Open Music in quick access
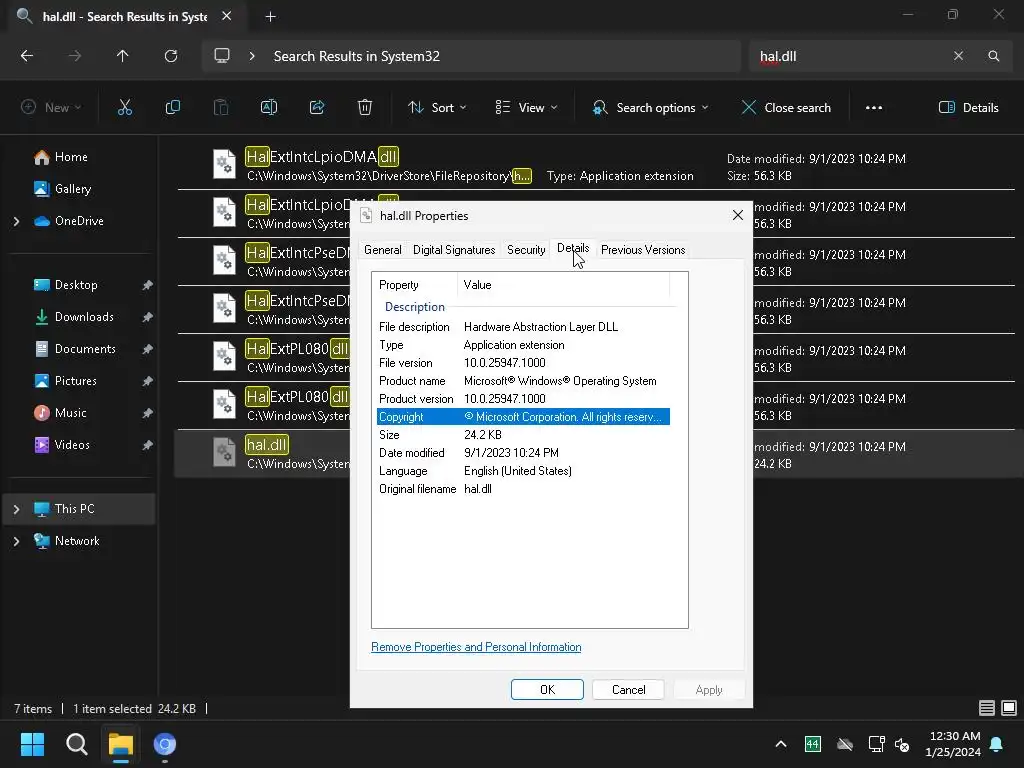The height and width of the screenshot is (768, 1024). (x=71, y=413)
